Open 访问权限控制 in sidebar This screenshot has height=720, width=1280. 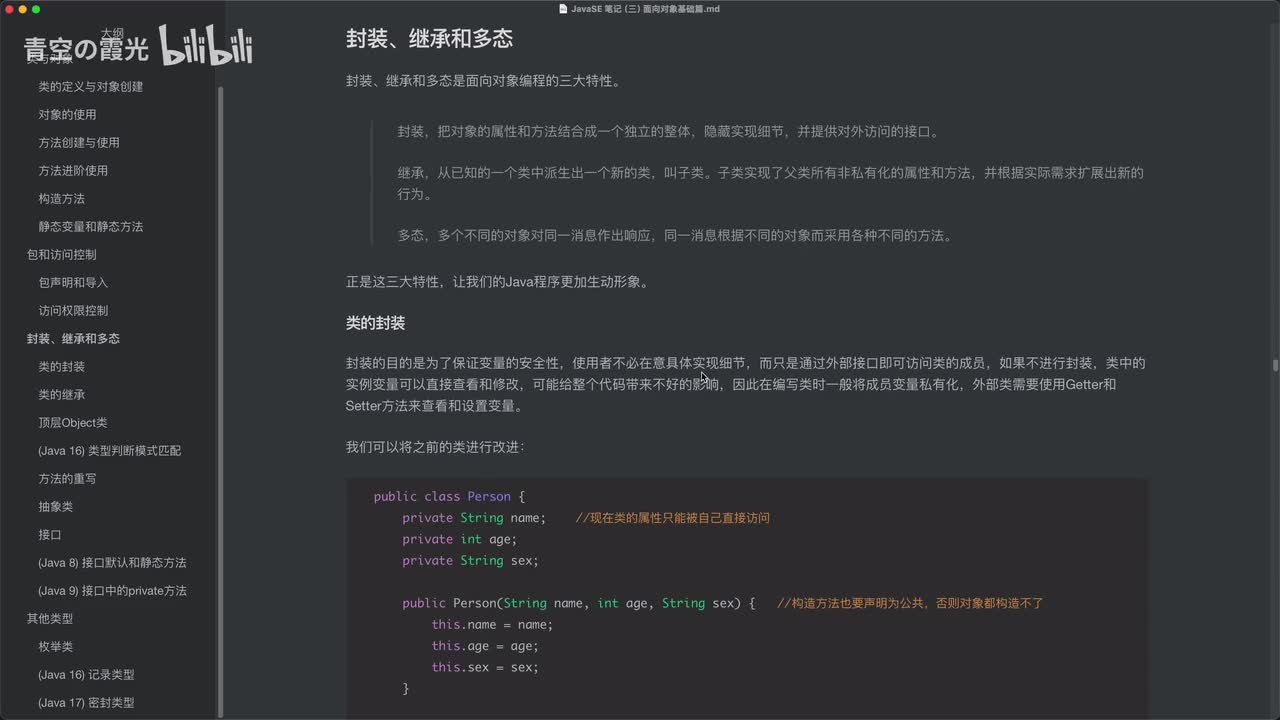73,311
